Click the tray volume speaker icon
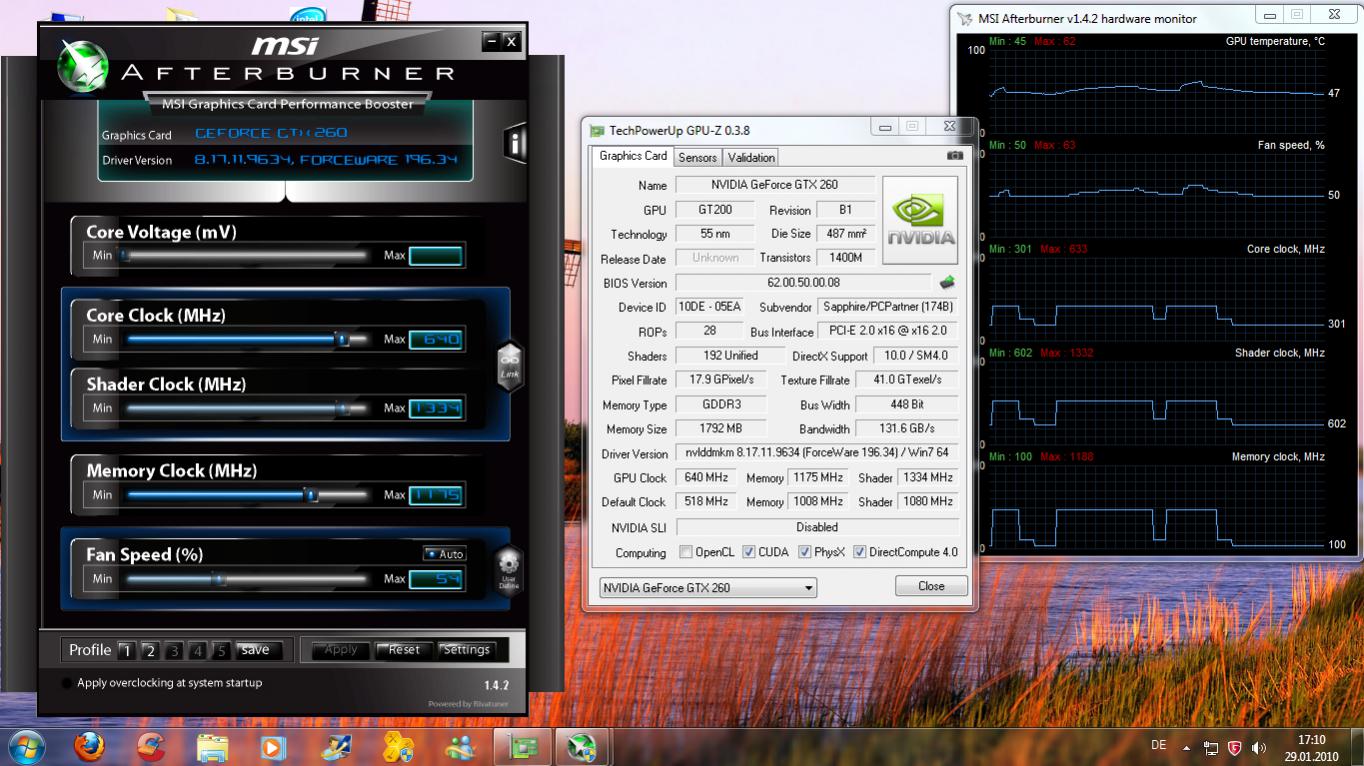 point(1258,747)
